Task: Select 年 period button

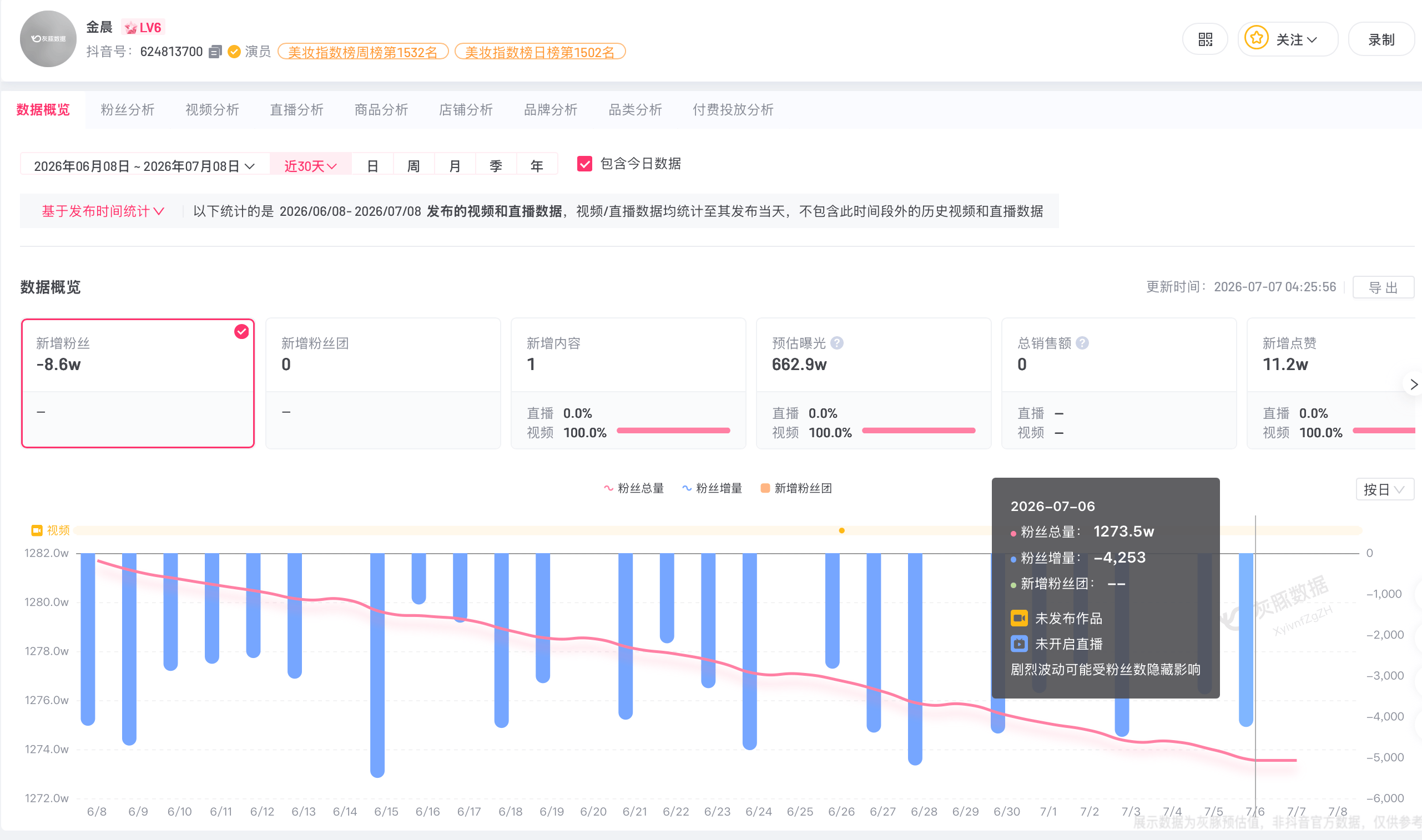Action: 537,166
